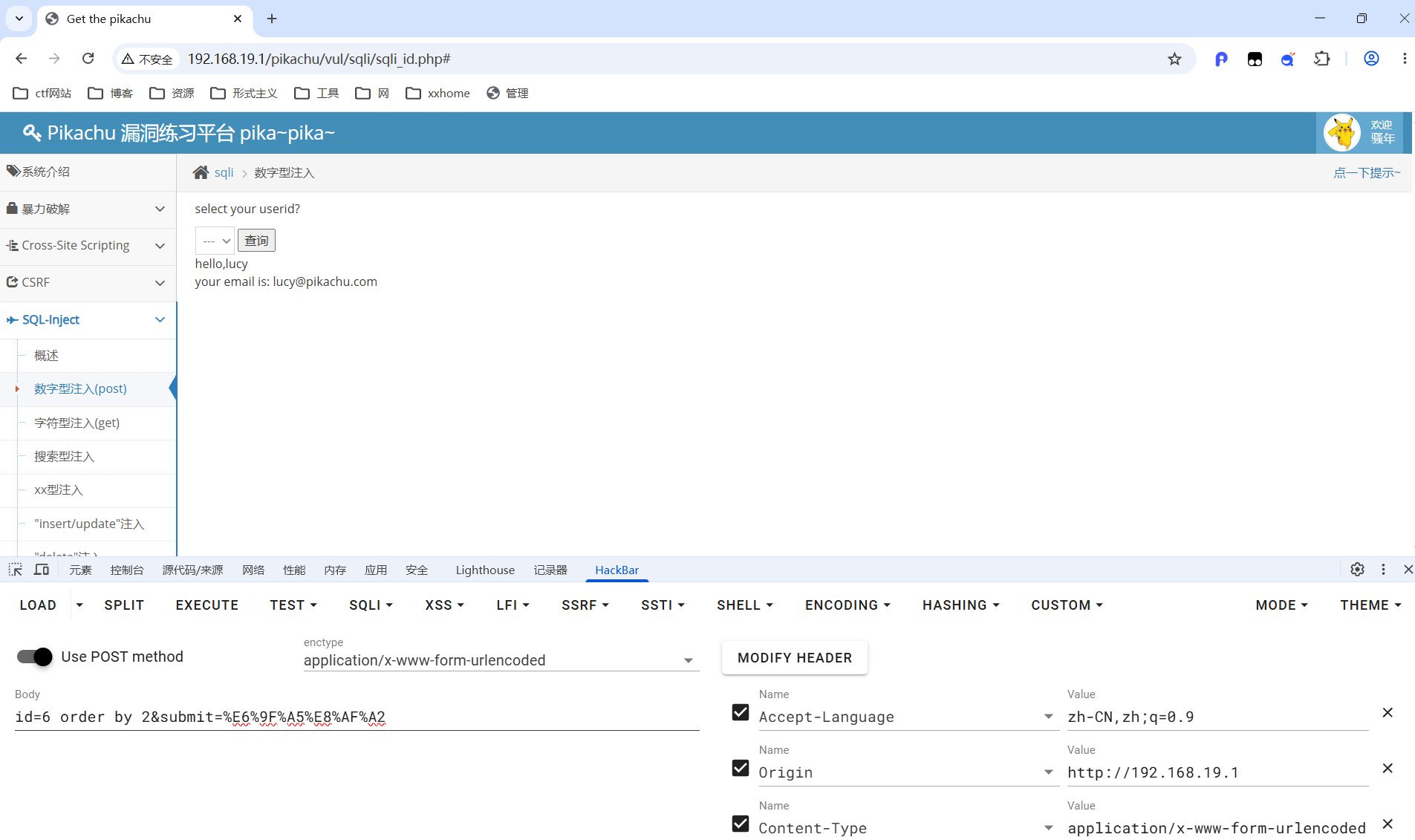Screen dimensions: 1415x840
Task: Close the 'Get the pikachu' tab
Action: 238,19
